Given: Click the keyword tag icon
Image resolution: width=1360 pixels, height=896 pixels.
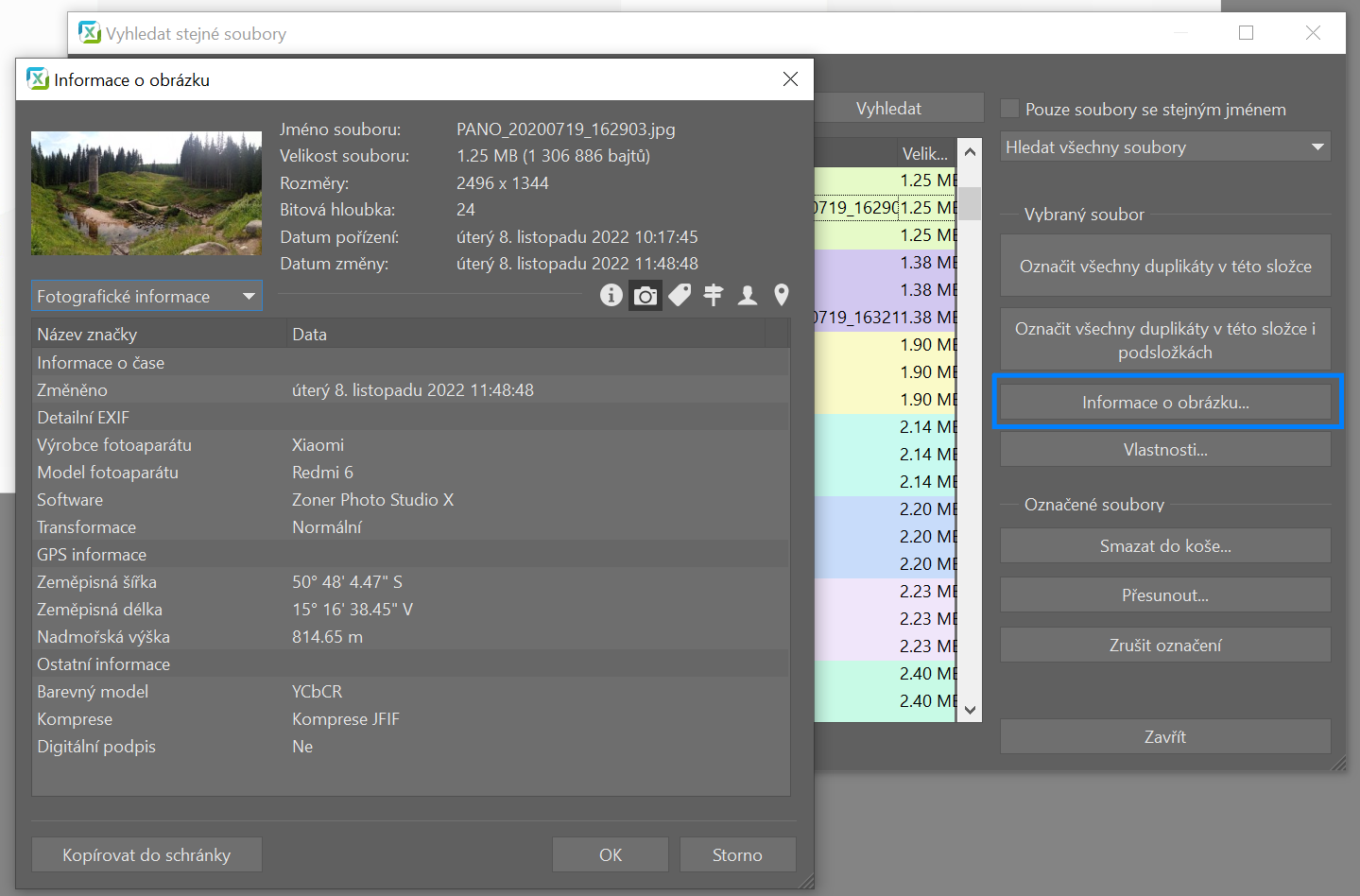Looking at the screenshot, I should tap(680, 296).
